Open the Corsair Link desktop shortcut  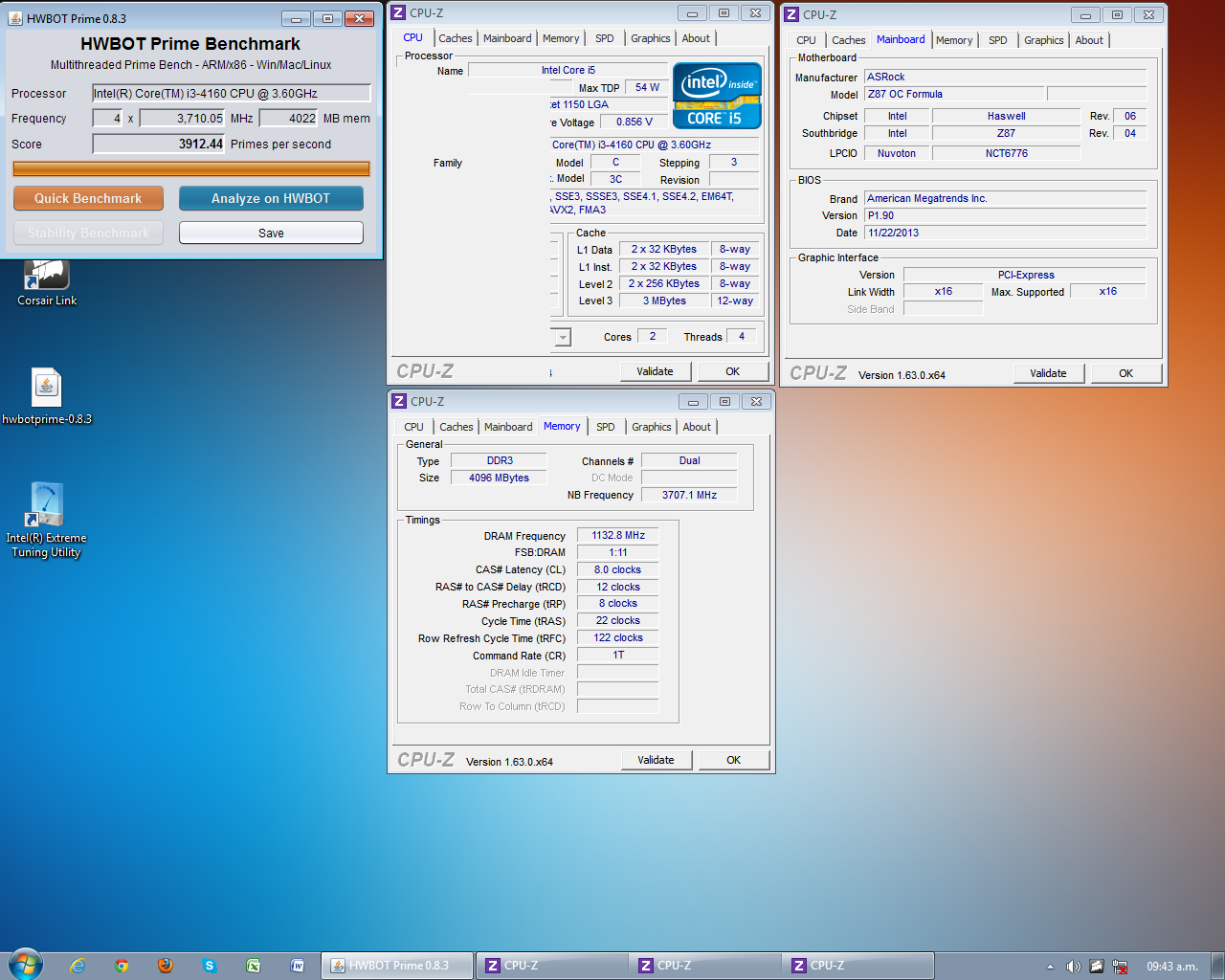[47, 282]
